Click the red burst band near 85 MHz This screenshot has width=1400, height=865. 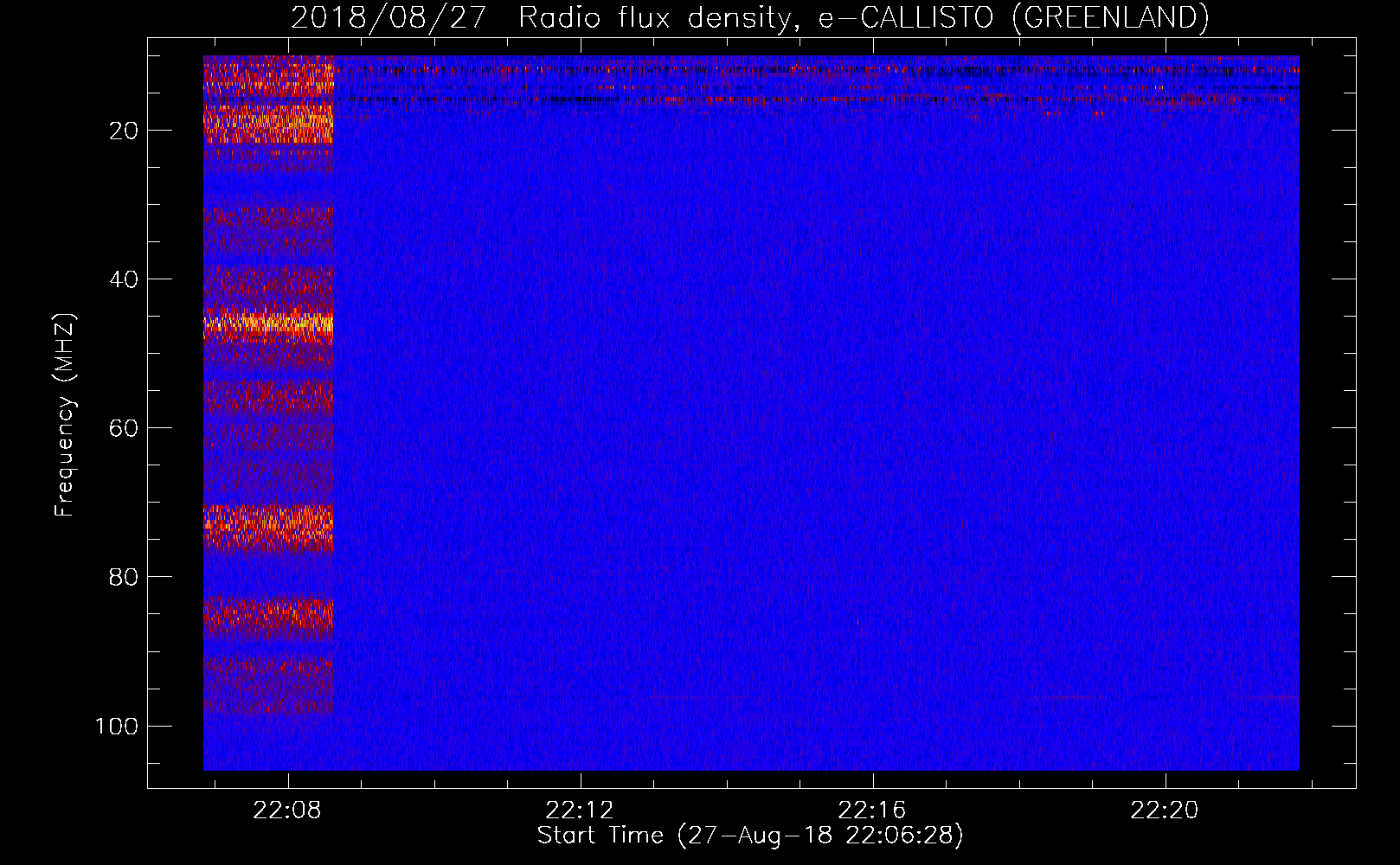pyautogui.click(x=268, y=617)
